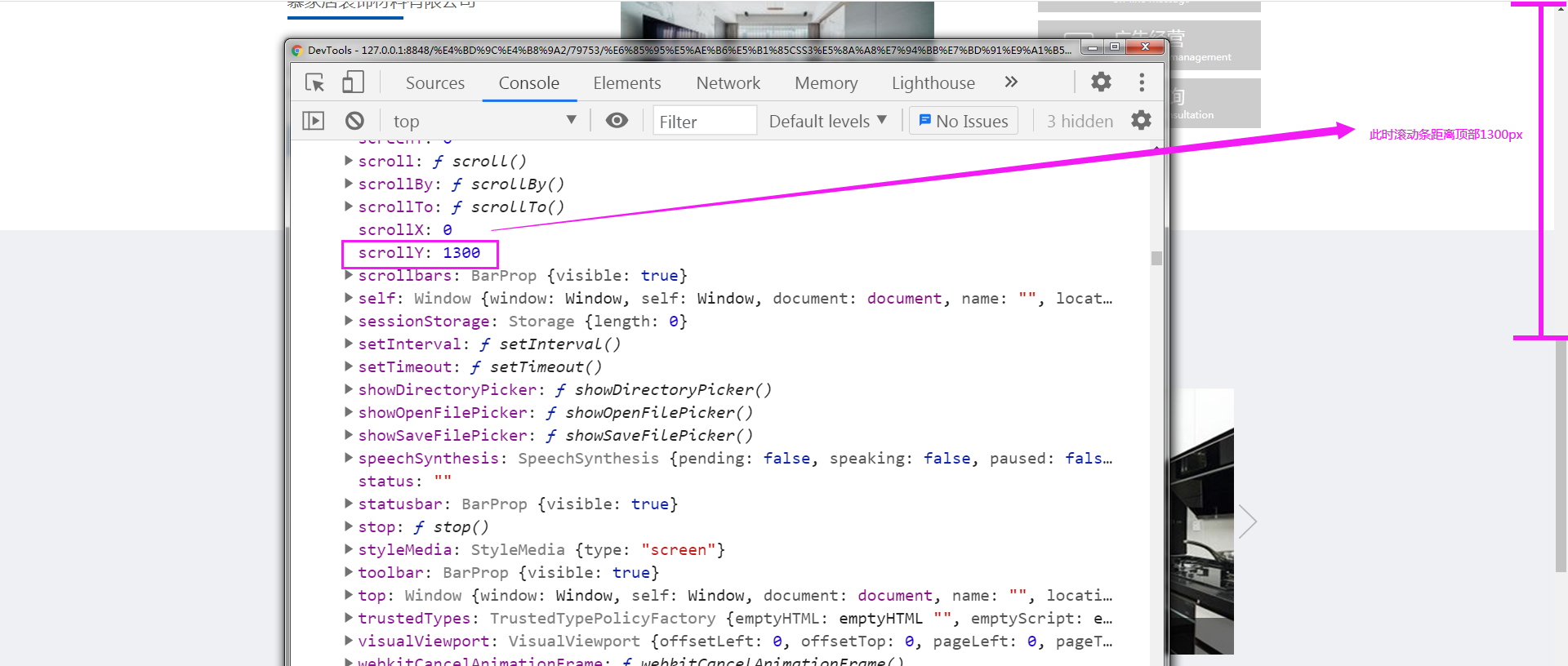The height and width of the screenshot is (666, 1568).
Task: Show more DevTools tabs chevron
Action: [1011, 82]
